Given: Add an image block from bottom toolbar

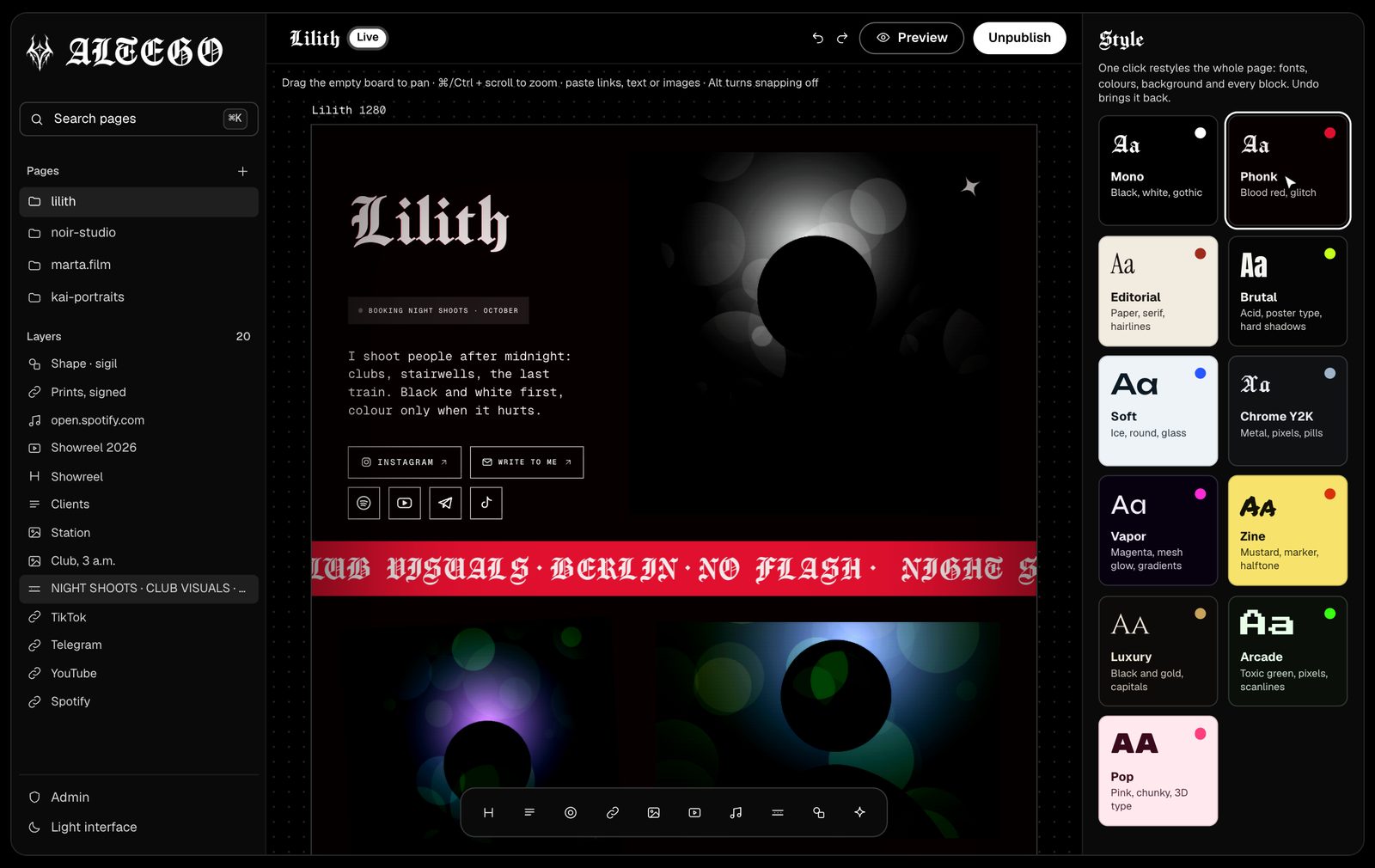Looking at the screenshot, I should tap(653, 812).
